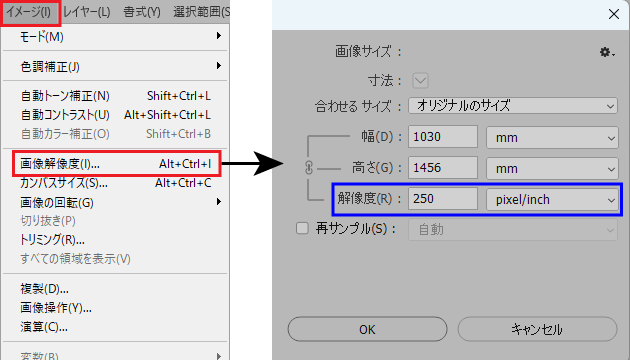Open the height unit mm dropdown
Image resolution: width=630 pixels, height=360 pixels.
pos(552,168)
